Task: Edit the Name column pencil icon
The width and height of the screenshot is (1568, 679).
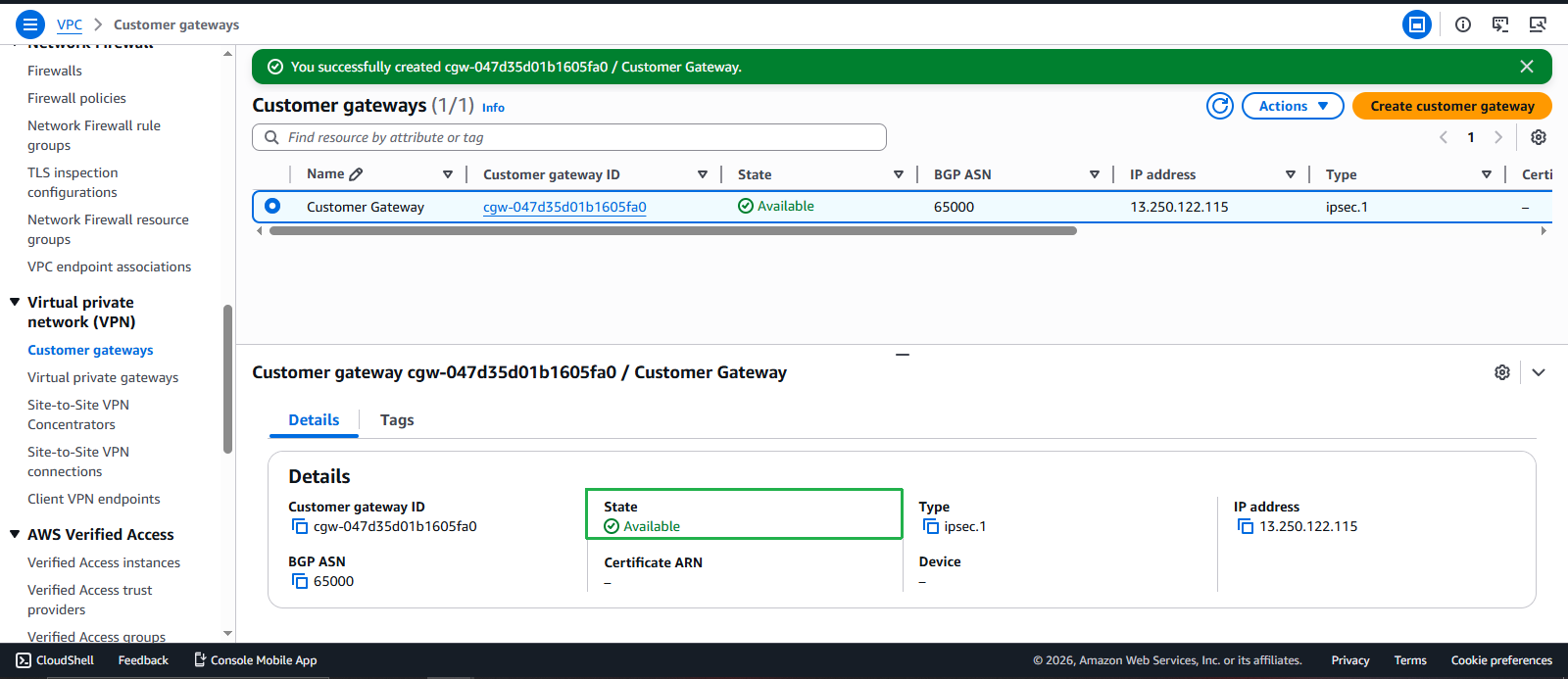Action: (356, 174)
